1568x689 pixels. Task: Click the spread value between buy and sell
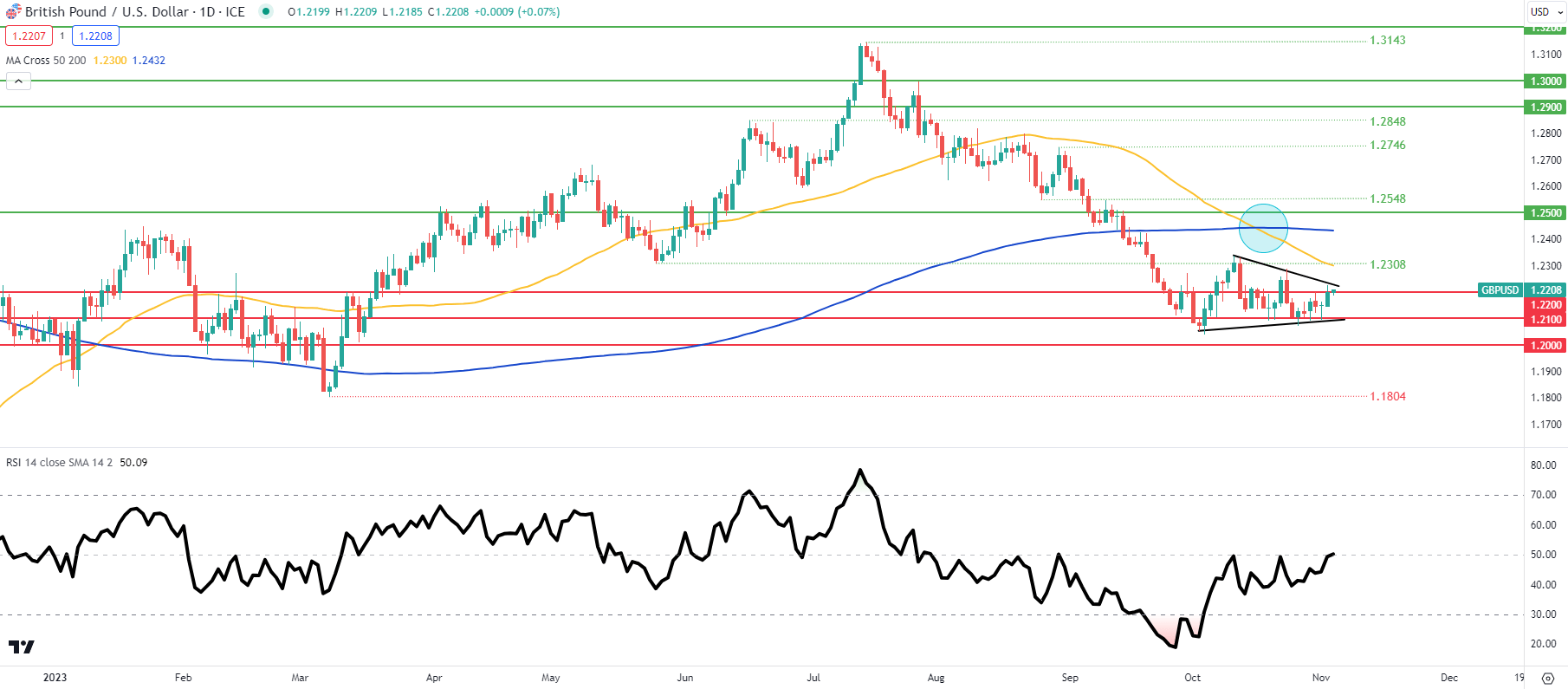coord(62,36)
